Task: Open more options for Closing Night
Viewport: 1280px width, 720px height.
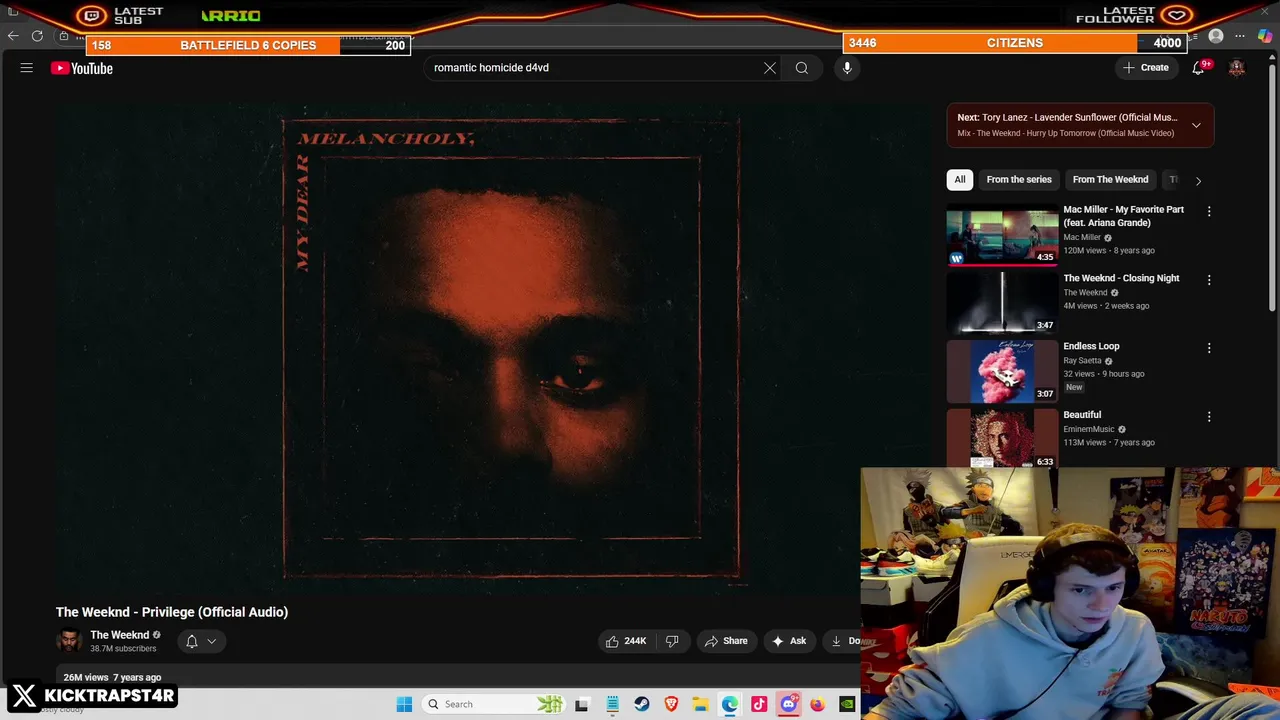Action: pyautogui.click(x=1209, y=280)
